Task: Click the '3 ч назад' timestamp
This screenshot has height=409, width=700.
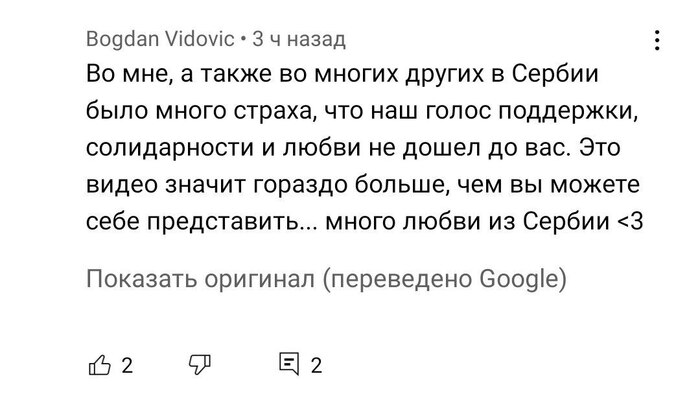Action: 299,40
